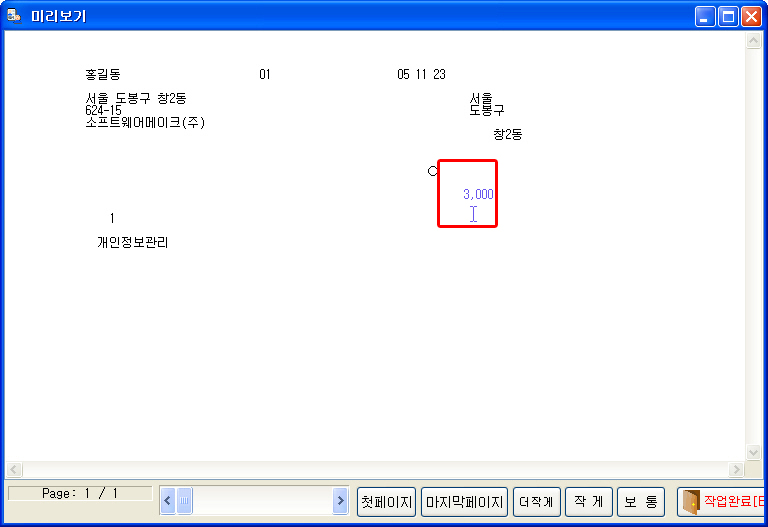This screenshot has width=768, height=527.
Task: Click the door icon on 작업완료
Action: pos(691,502)
